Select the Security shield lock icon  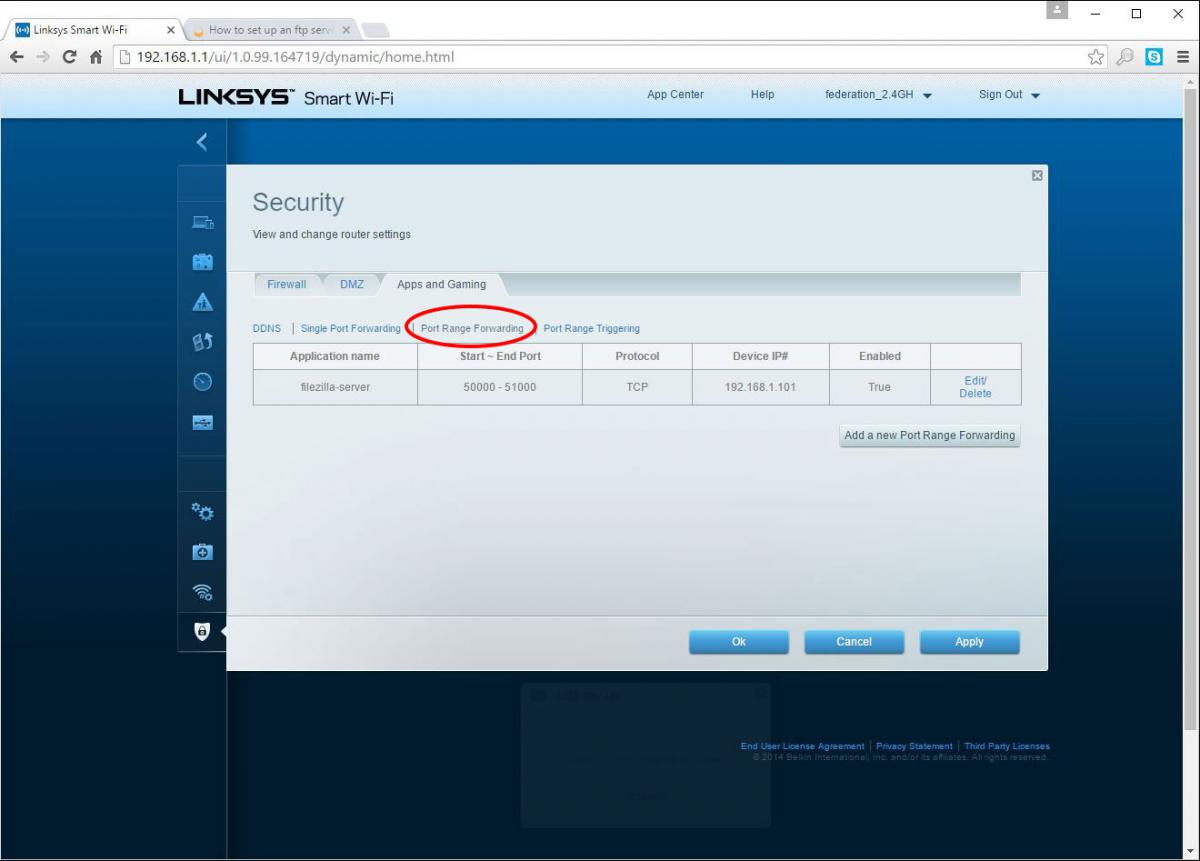(202, 632)
